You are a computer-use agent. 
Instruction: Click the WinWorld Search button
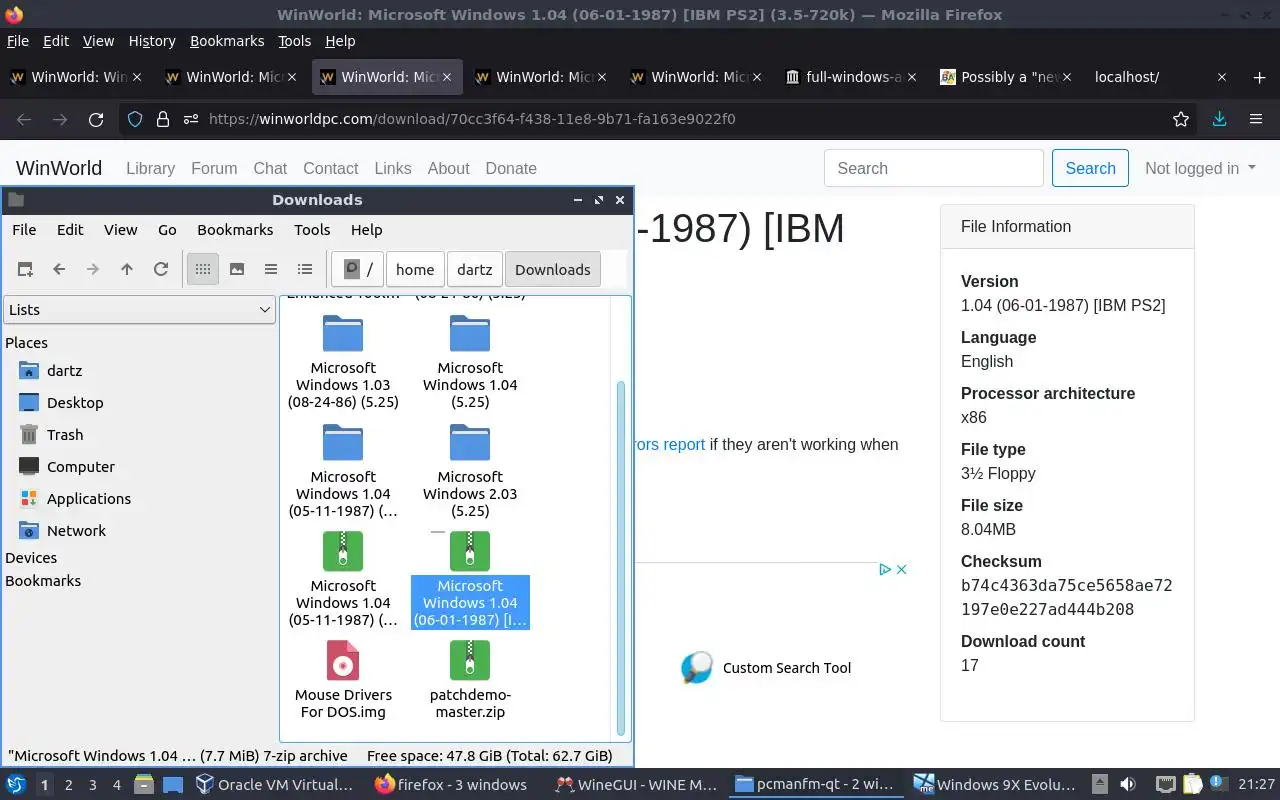(x=1090, y=168)
